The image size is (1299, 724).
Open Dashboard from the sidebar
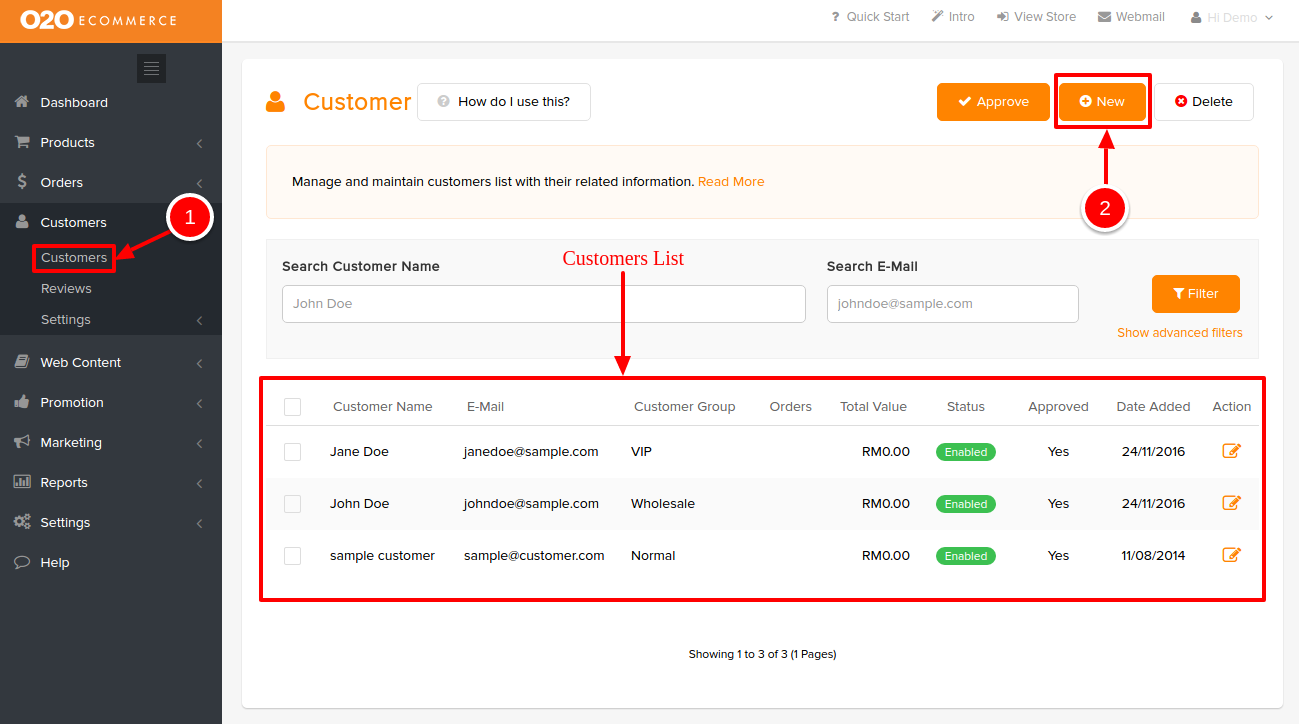[x=73, y=102]
